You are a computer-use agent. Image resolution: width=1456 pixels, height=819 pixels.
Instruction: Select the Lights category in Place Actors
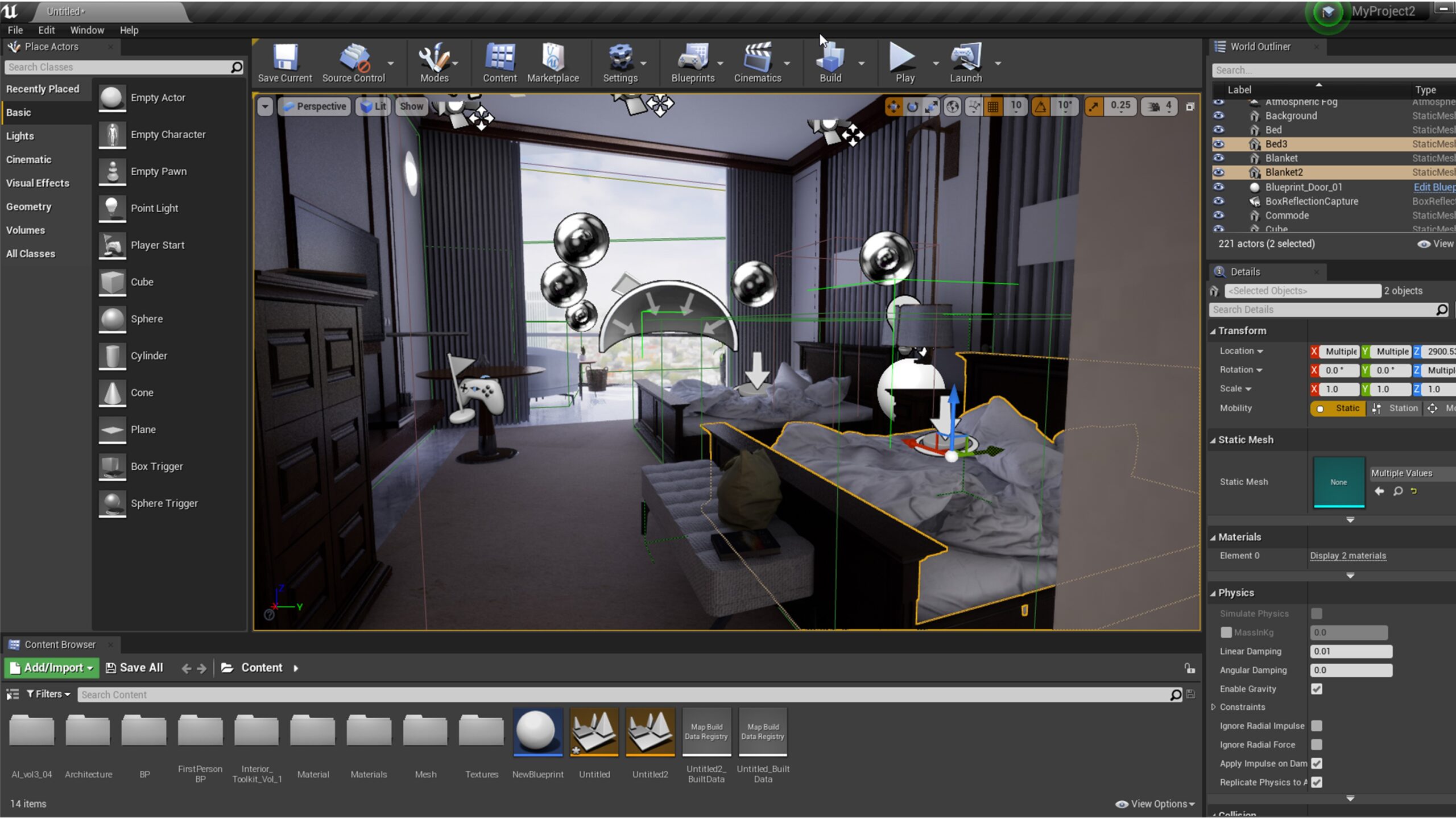[20, 136]
